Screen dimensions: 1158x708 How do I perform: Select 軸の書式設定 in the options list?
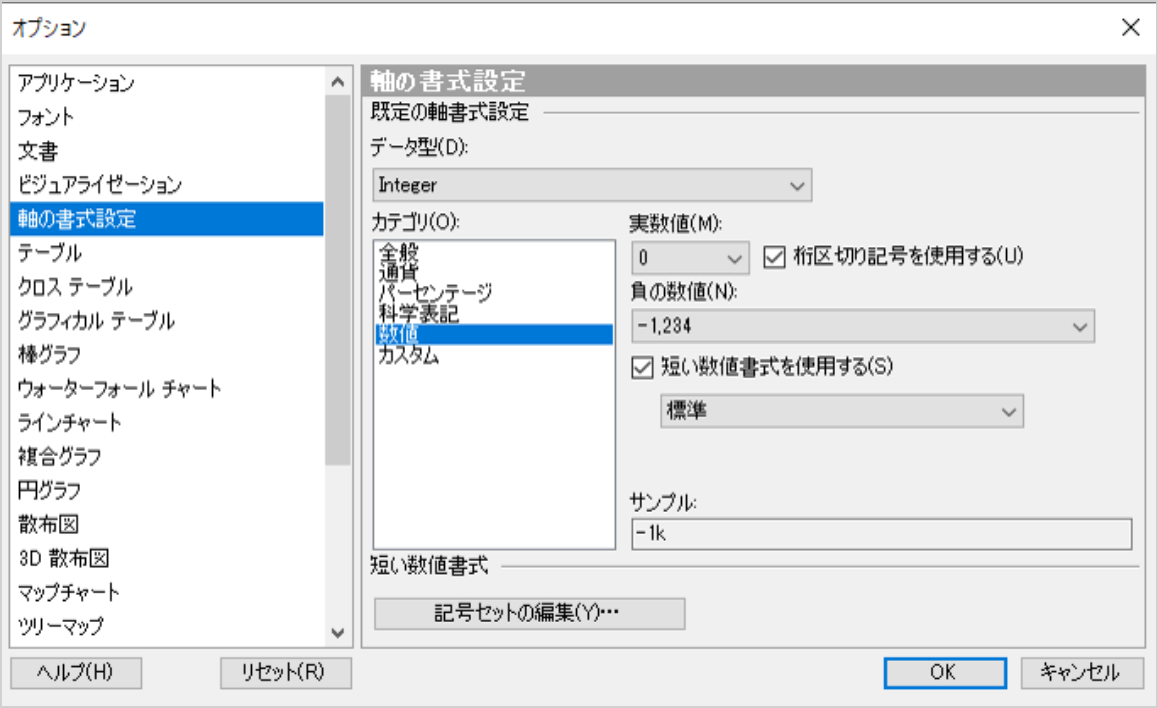pyautogui.click(x=167, y=219)
